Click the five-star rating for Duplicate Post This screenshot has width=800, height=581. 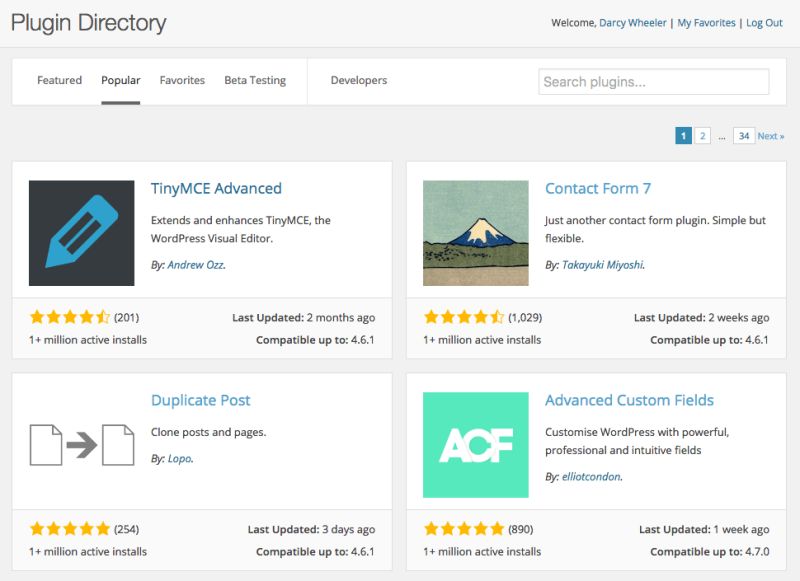coord(65,529)
